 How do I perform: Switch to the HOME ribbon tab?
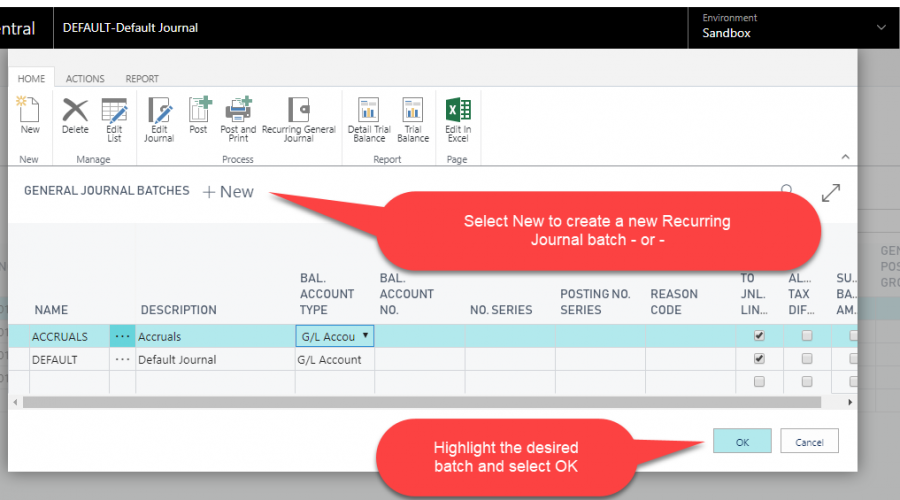31,79
